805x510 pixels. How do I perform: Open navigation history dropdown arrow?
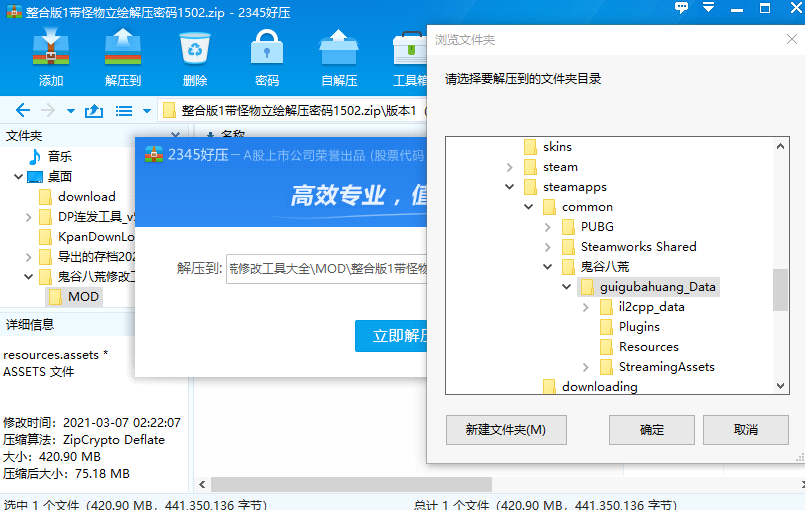[x=71, y=111]
